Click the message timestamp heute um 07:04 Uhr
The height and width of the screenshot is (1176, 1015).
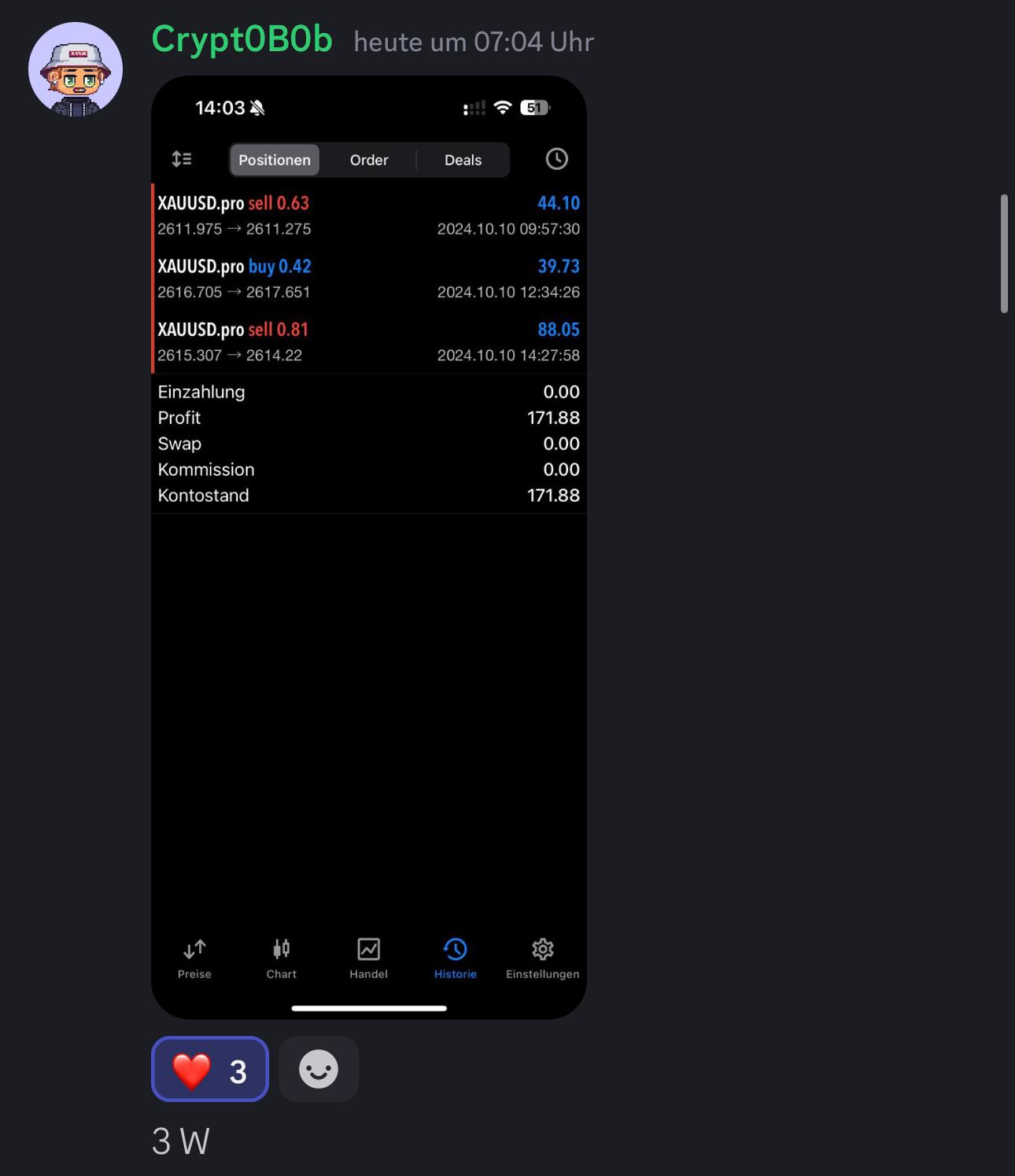tap(474, 42)
